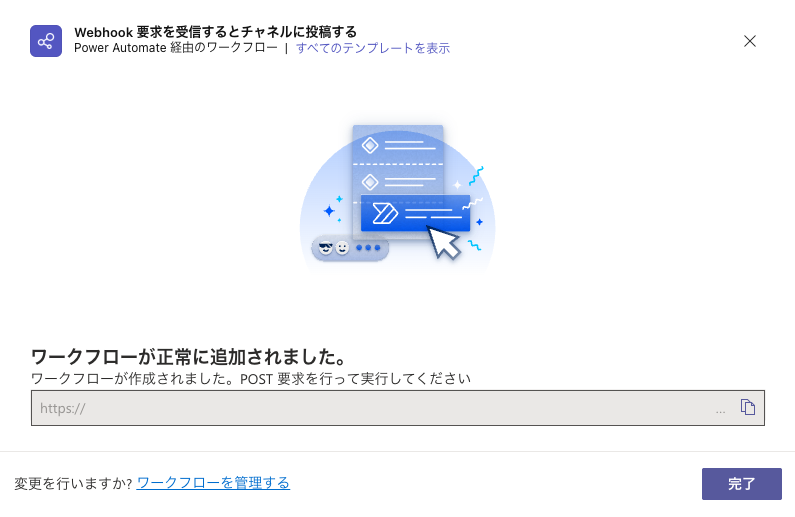Open すべてのテンプレートを表示 link
The image size is (795, 517).
373,48
